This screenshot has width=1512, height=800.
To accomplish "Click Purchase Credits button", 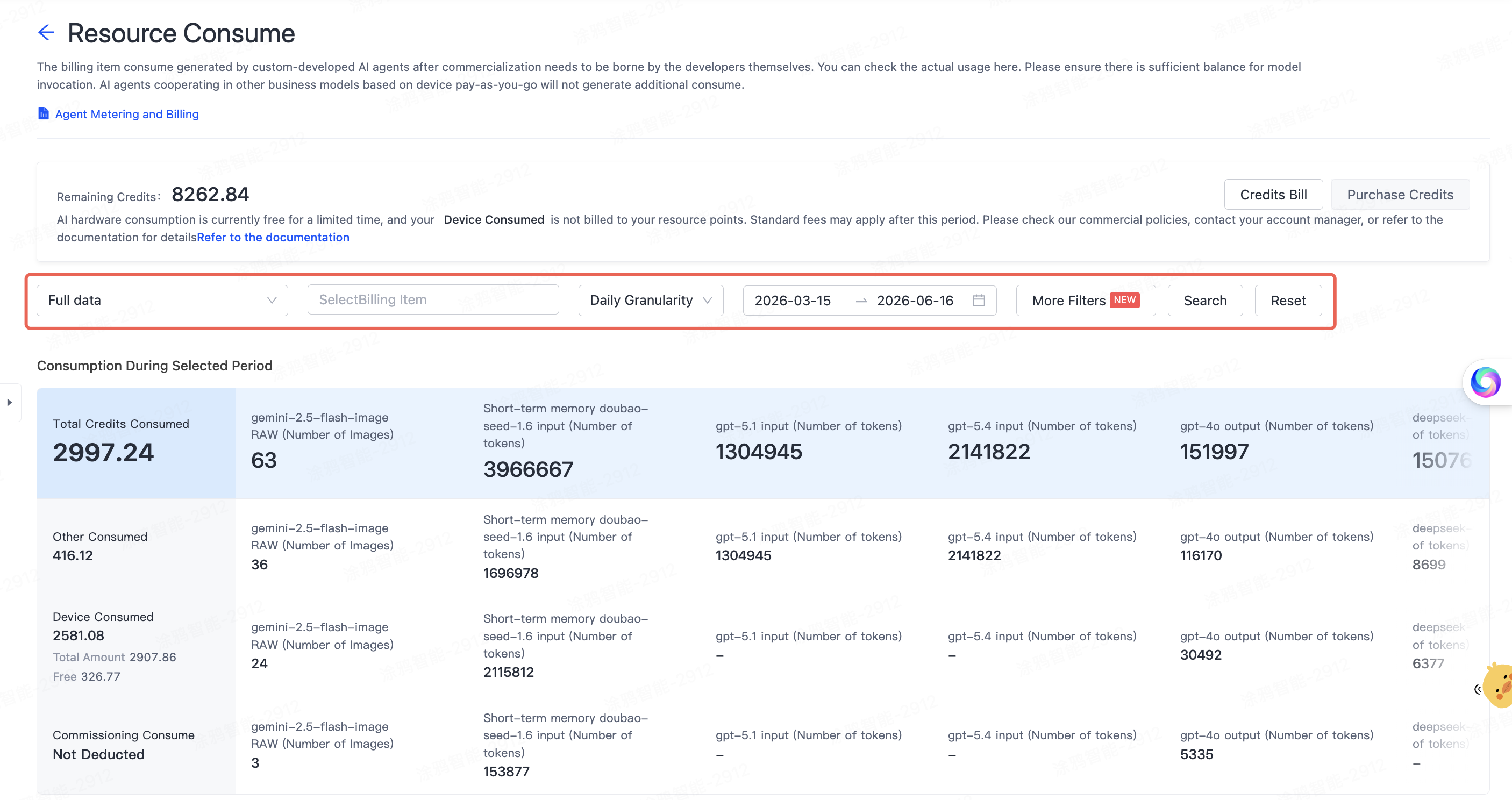I will (x=1400, y=194).
